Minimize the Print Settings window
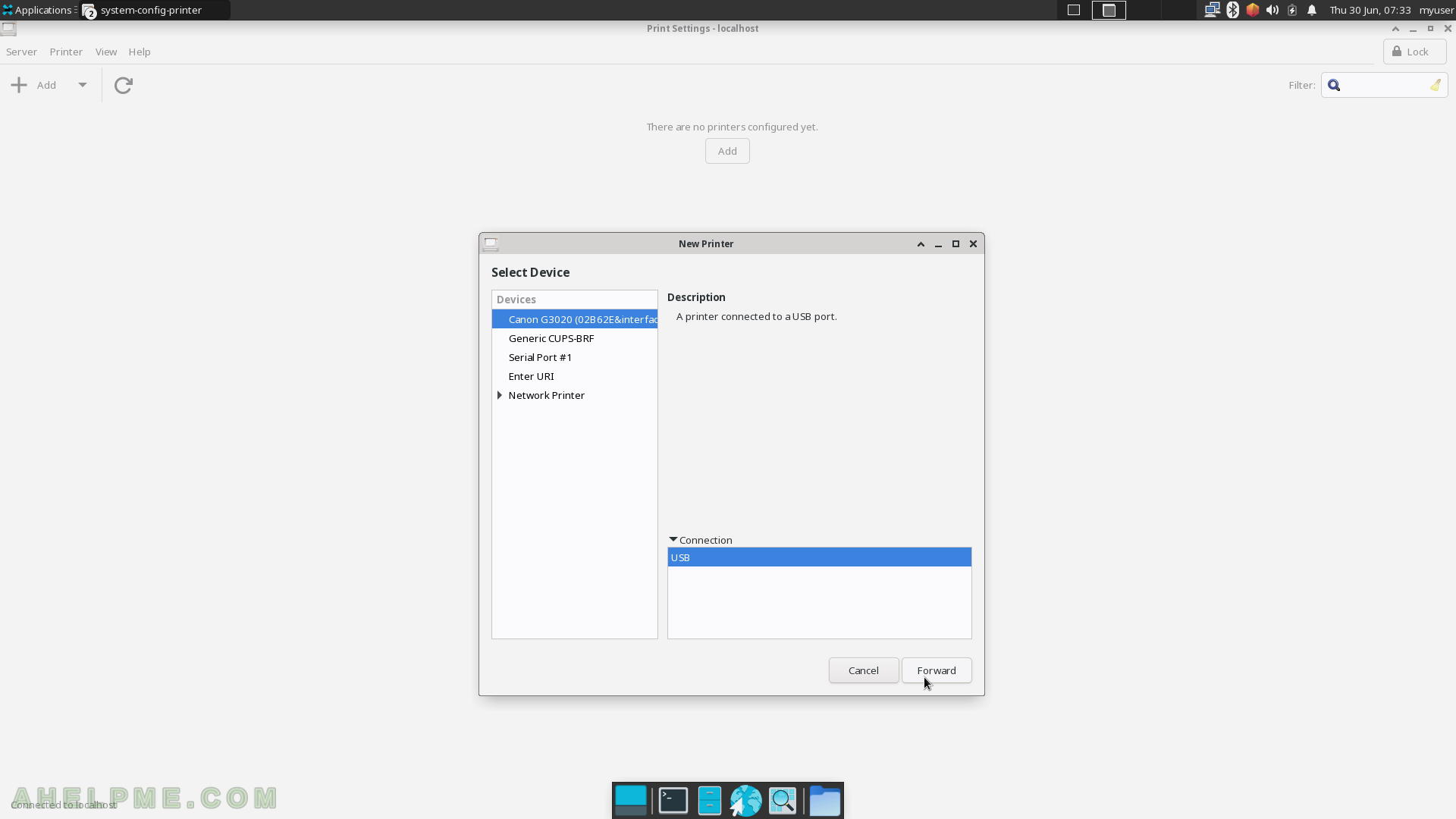 [x=1413, y=29]
